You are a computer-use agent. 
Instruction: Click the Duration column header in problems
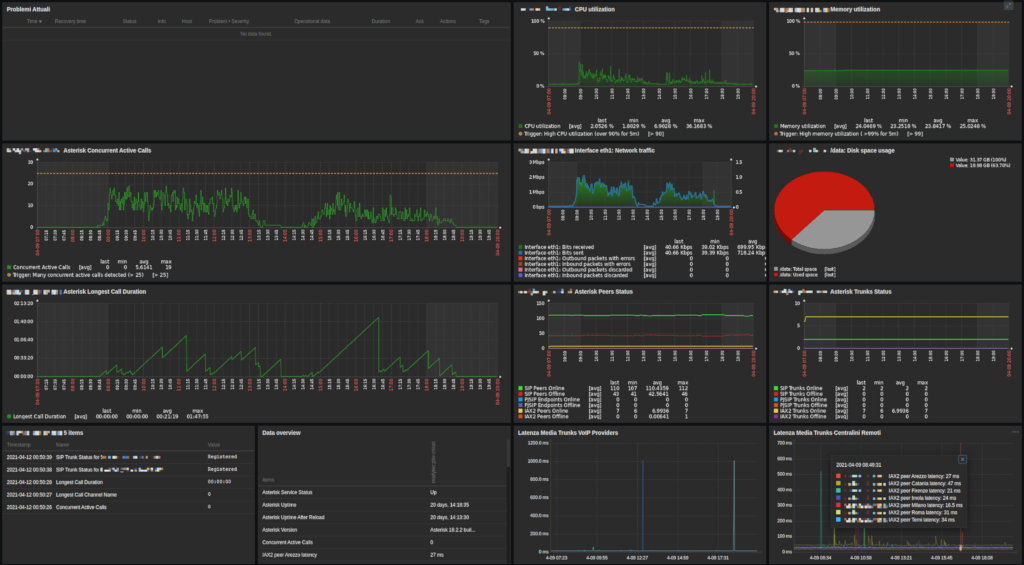tap(381, 22)
